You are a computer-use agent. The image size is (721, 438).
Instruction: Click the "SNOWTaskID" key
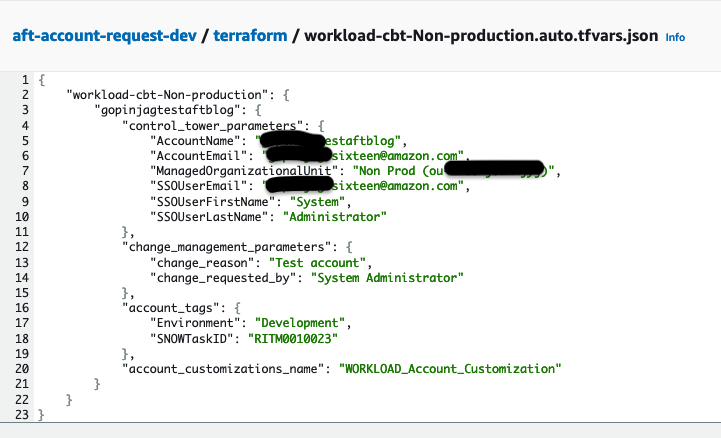191,339
